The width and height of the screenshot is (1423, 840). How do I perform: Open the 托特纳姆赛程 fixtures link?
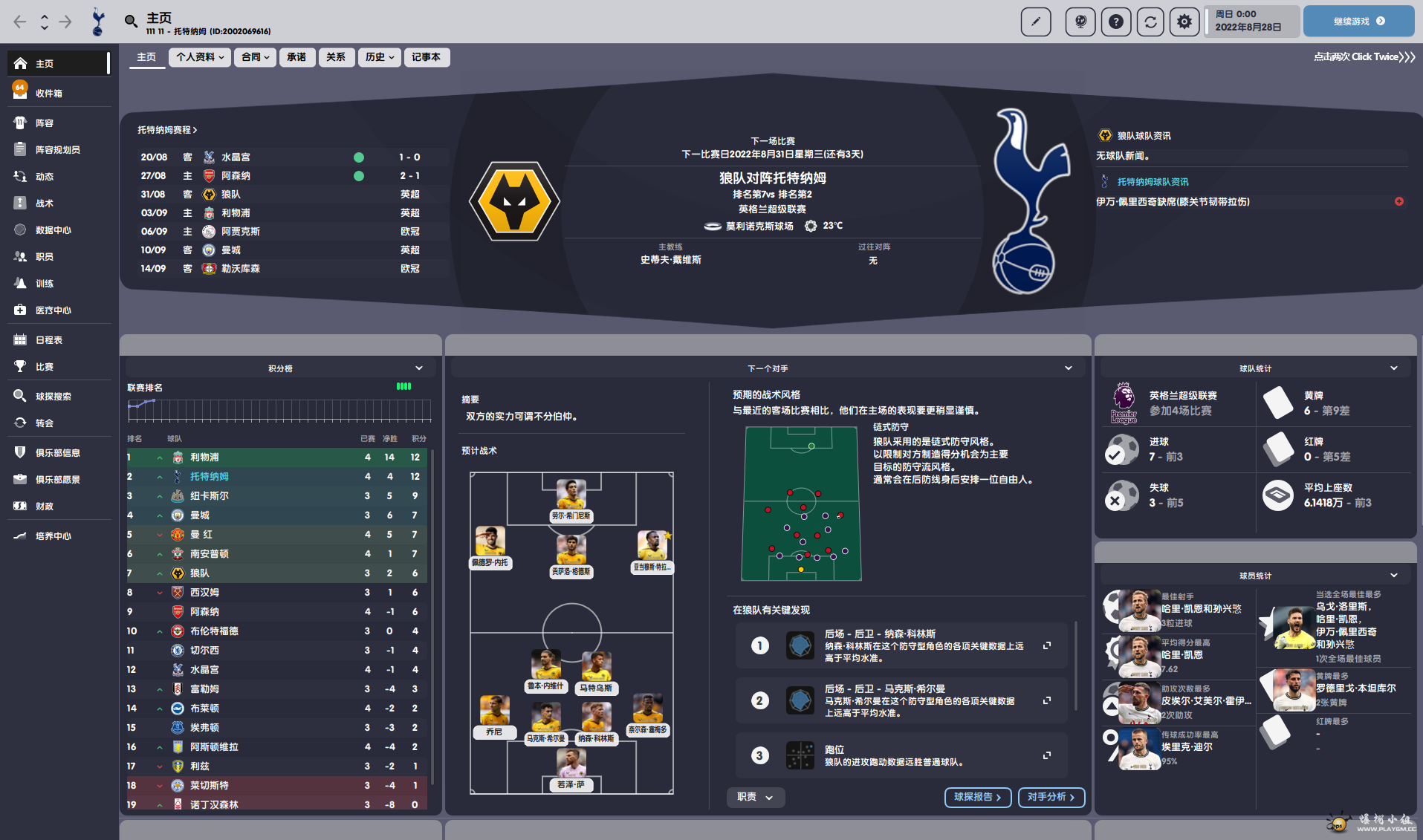(x=167, y=130)
